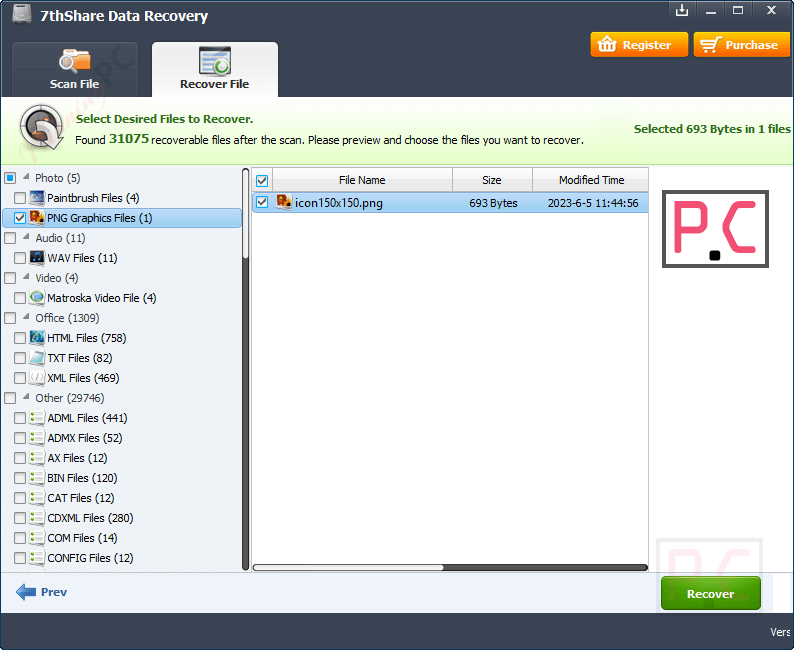Collapse the Other tree node

click(26, 396)
